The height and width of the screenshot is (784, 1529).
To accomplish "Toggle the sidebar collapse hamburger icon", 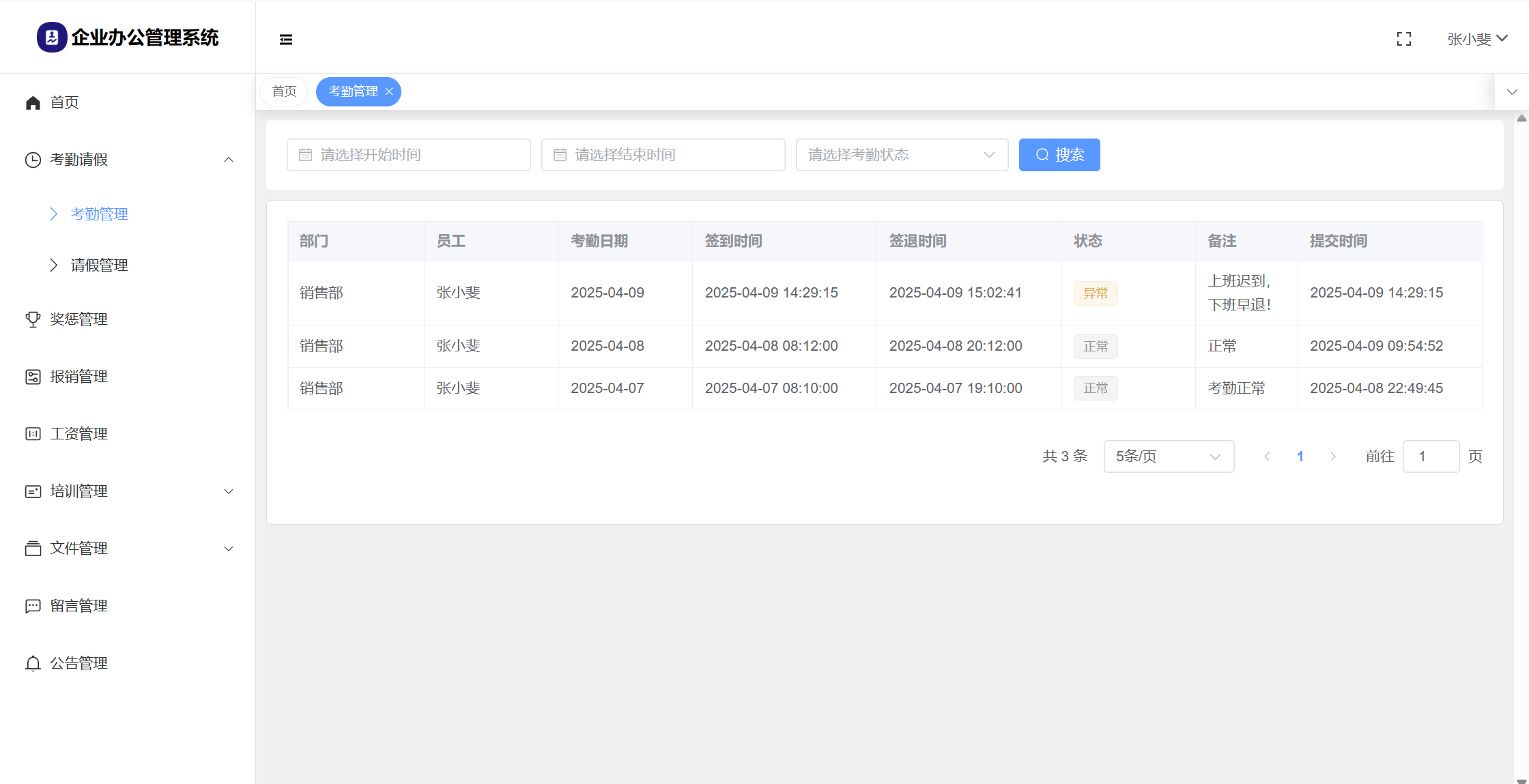I will (286, 40).
